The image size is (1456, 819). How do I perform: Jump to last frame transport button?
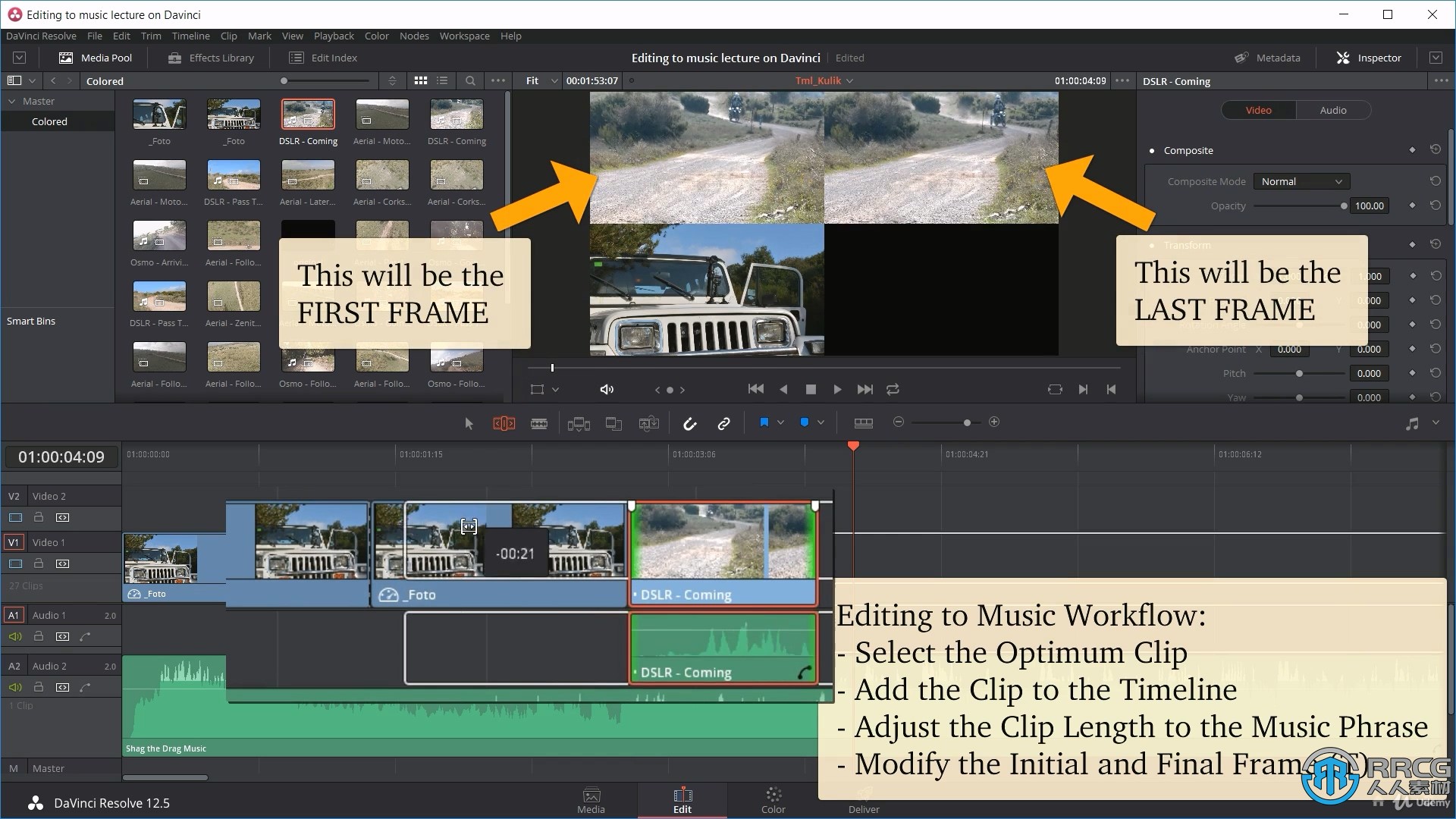click(x=864, y=389)
